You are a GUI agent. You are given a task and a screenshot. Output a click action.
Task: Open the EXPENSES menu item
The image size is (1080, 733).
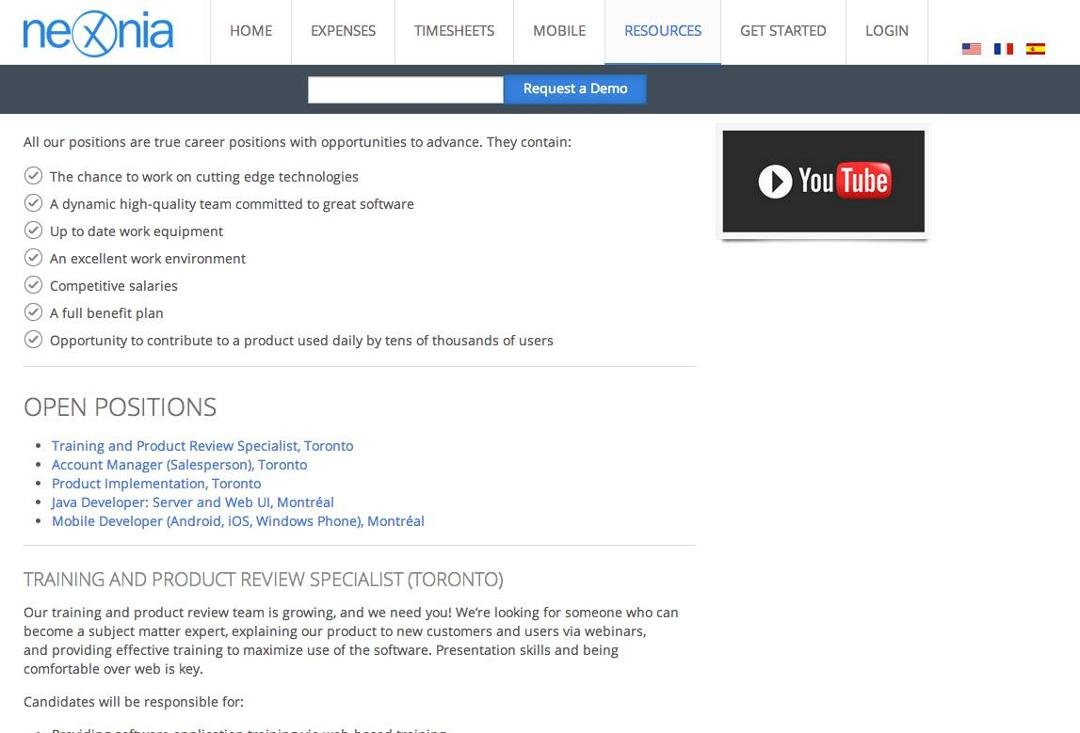click(343, 31)
